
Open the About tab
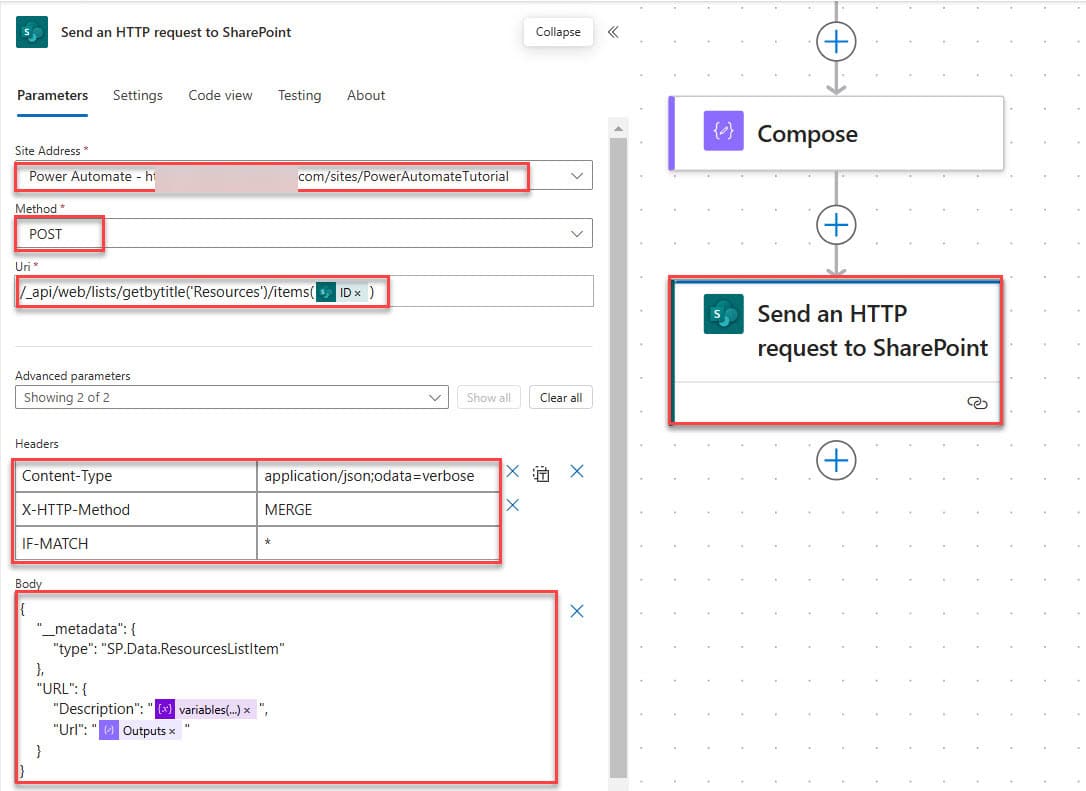click(x=366, y=96)
